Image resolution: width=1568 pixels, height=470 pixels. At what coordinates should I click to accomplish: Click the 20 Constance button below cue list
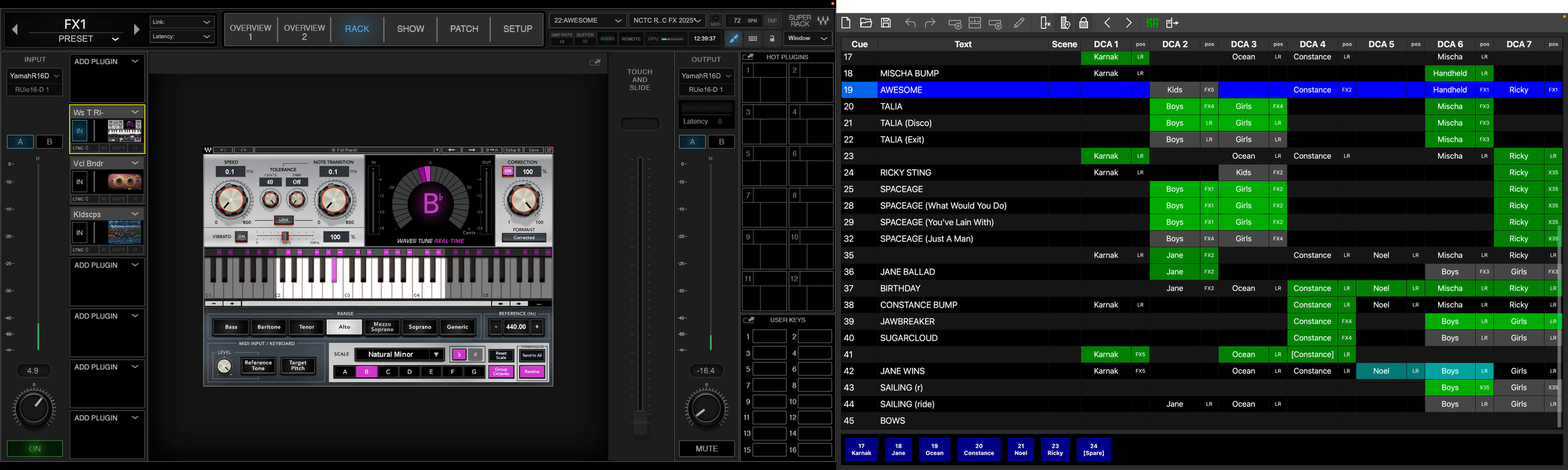(978, 449)
